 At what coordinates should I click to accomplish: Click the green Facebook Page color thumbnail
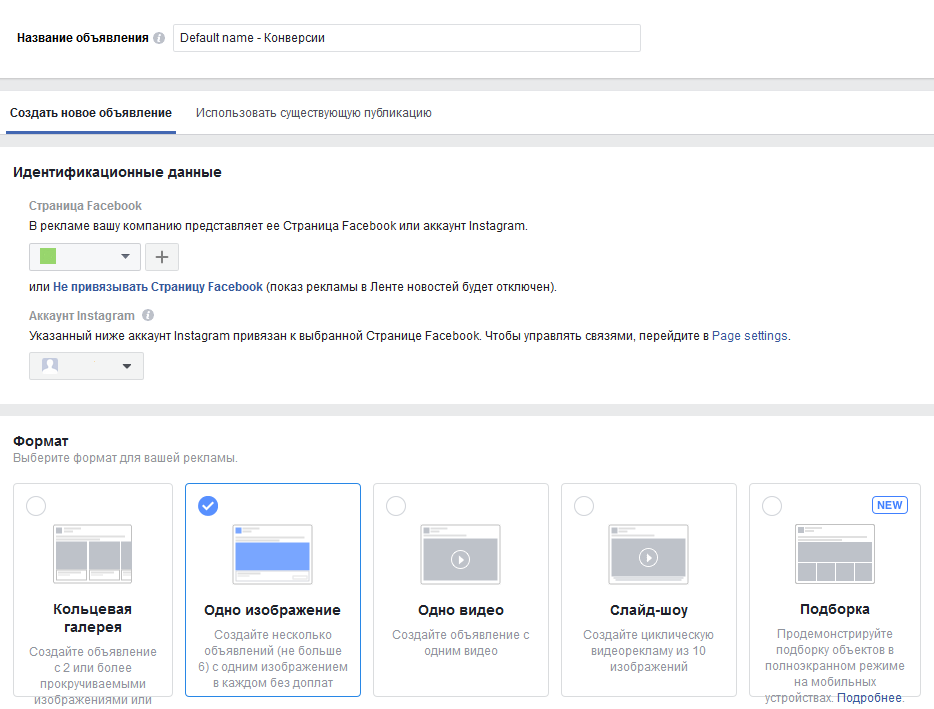coord(48,256)
